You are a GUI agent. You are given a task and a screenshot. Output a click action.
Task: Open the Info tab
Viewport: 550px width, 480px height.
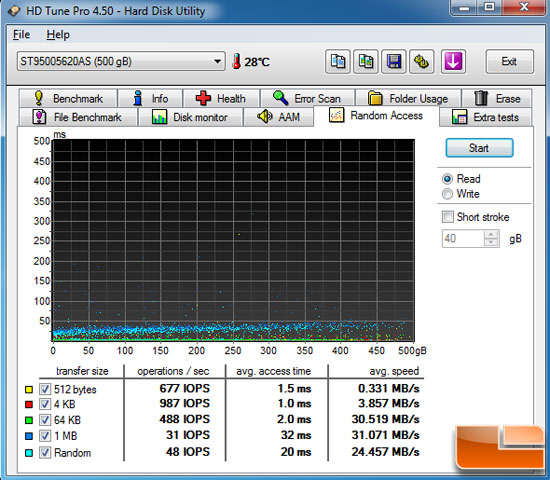(x=150, y=98)
